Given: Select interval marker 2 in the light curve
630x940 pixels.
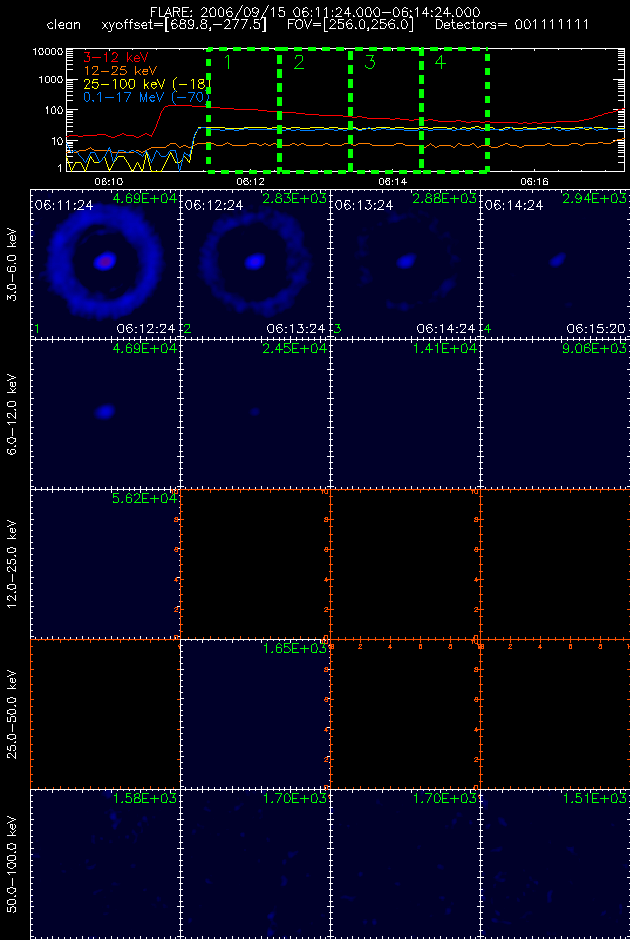Looking at the screenshot, I should (299, 62).
